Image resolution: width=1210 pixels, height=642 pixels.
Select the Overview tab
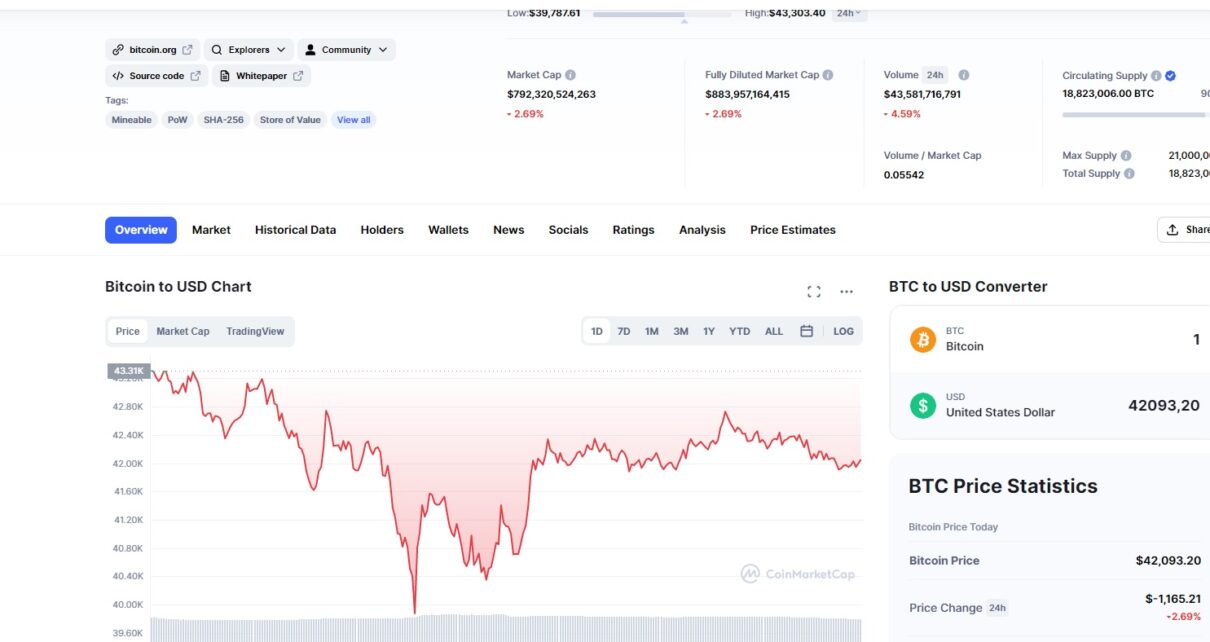pos(141,230)
